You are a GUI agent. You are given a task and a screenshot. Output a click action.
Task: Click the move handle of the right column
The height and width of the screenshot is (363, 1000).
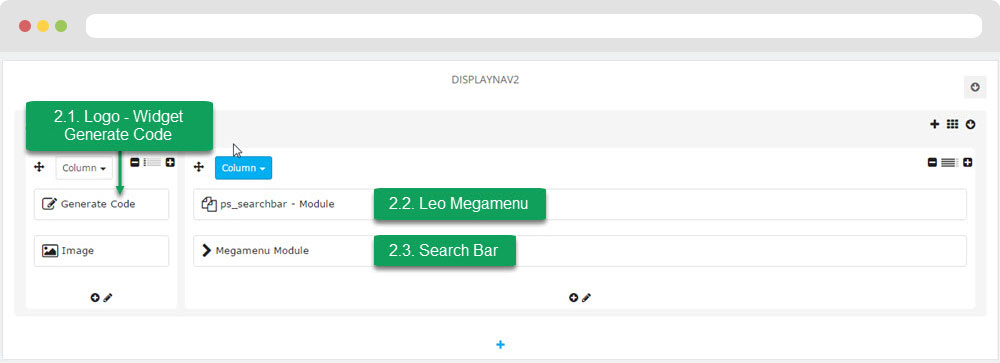pos(198,167)
